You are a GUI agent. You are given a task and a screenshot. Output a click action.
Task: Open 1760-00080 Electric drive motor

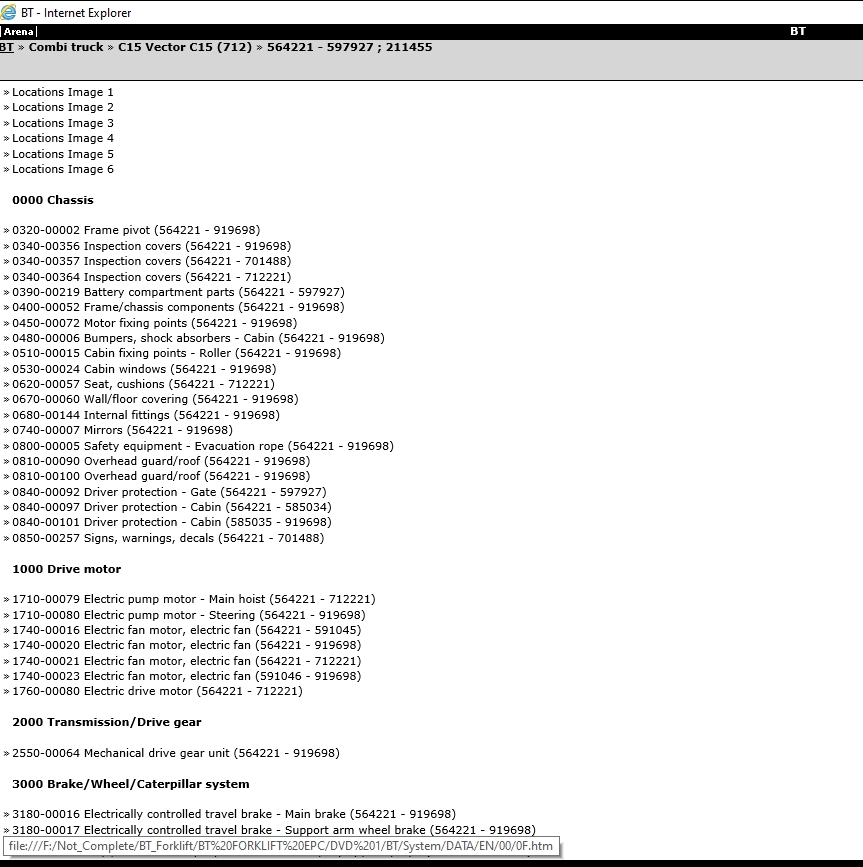(157, 691)
